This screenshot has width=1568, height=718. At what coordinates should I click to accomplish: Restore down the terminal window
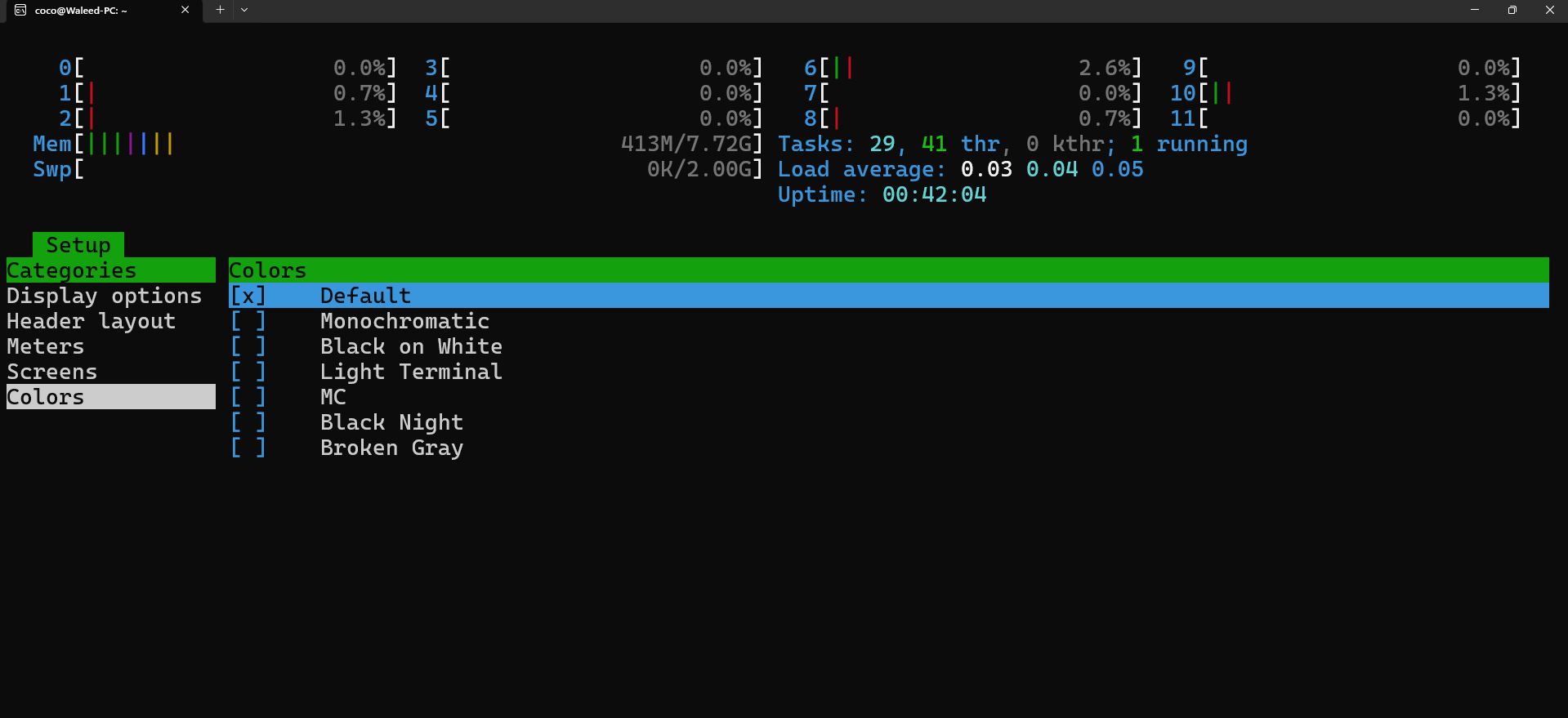[1512, 10]
